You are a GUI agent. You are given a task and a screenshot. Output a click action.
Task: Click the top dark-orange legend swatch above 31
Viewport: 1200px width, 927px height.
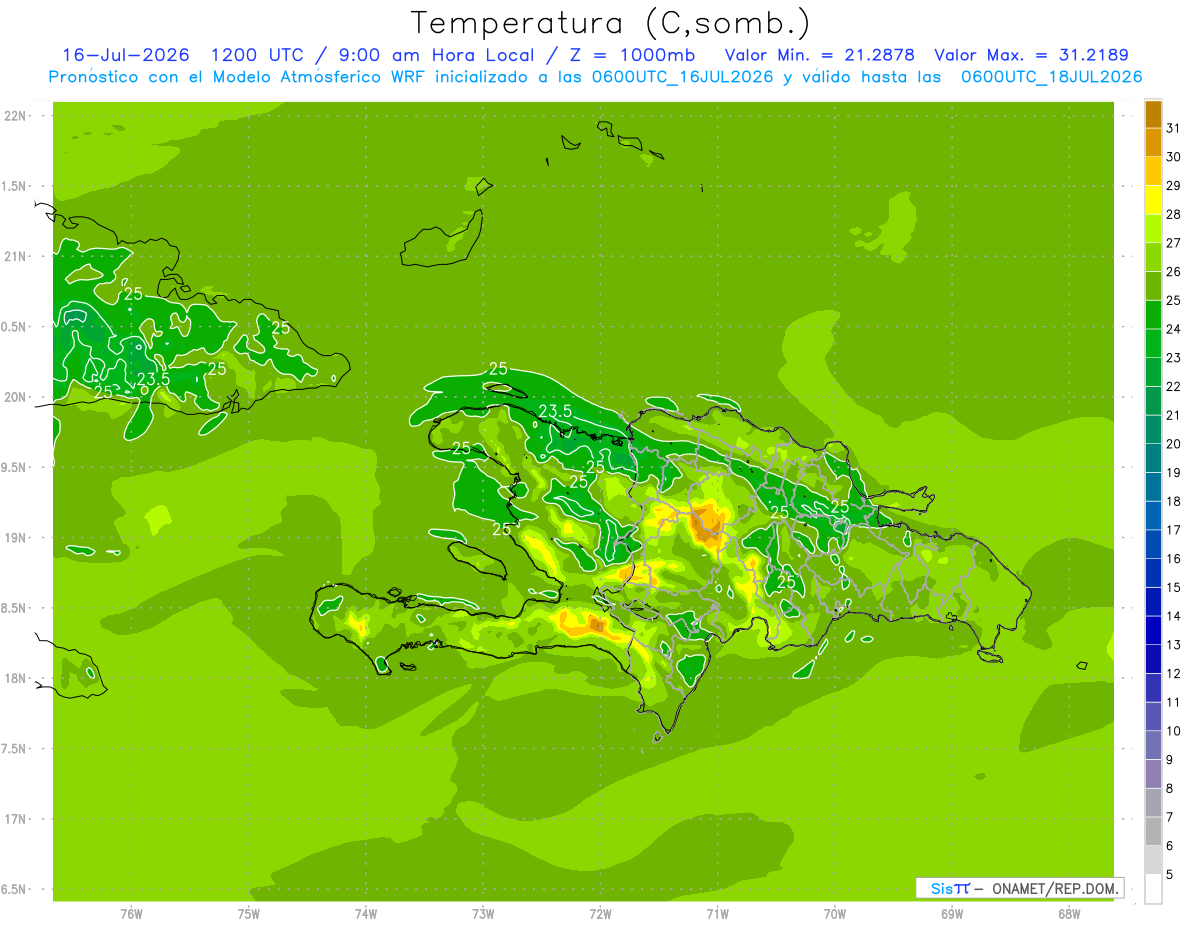(1153, 114)
